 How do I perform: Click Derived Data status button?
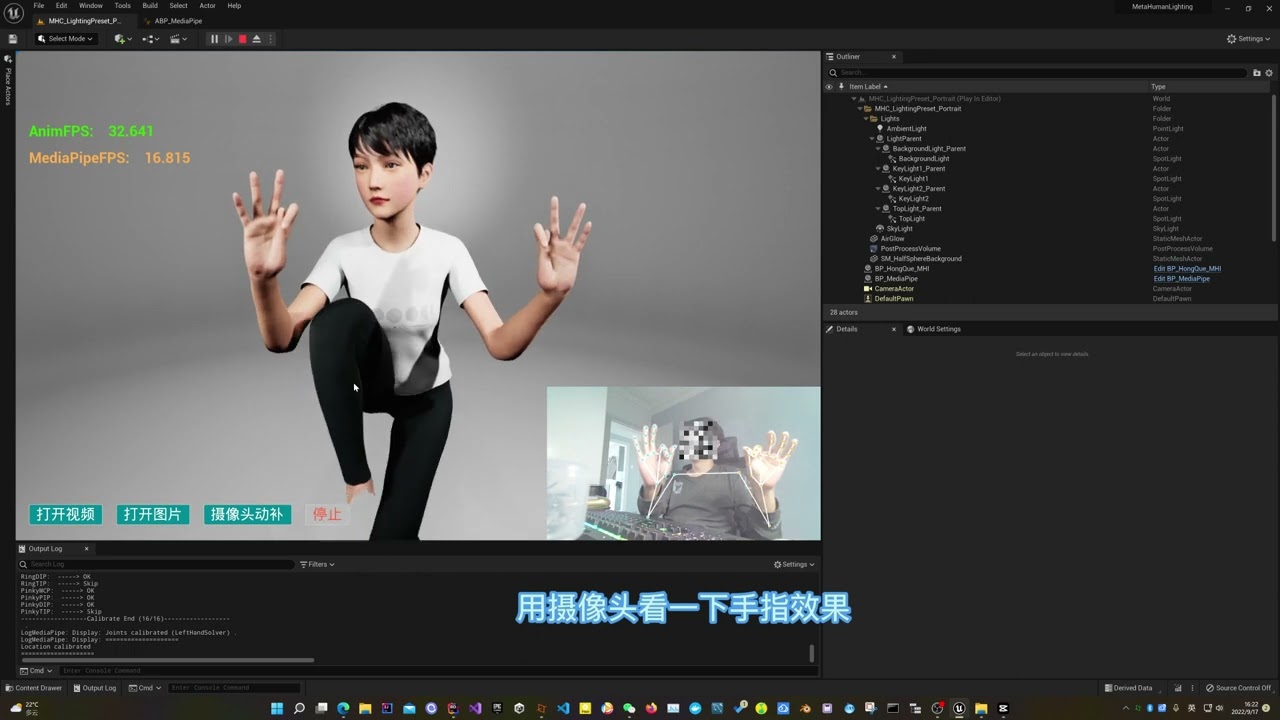pyautogui.click(x=1128, y=688)
